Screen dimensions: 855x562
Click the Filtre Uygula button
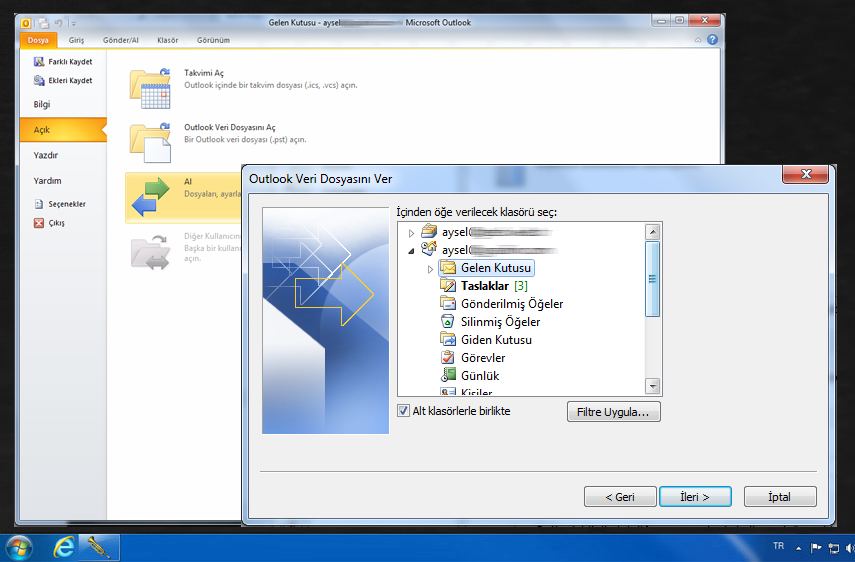(613, 412)
